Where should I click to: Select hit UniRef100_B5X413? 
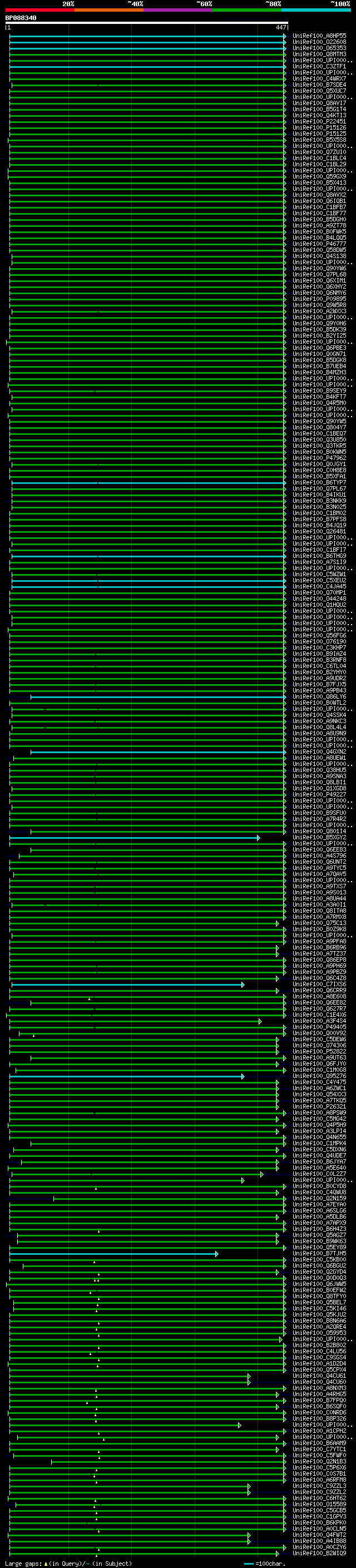pyautogui.click(x=319, y=182)
